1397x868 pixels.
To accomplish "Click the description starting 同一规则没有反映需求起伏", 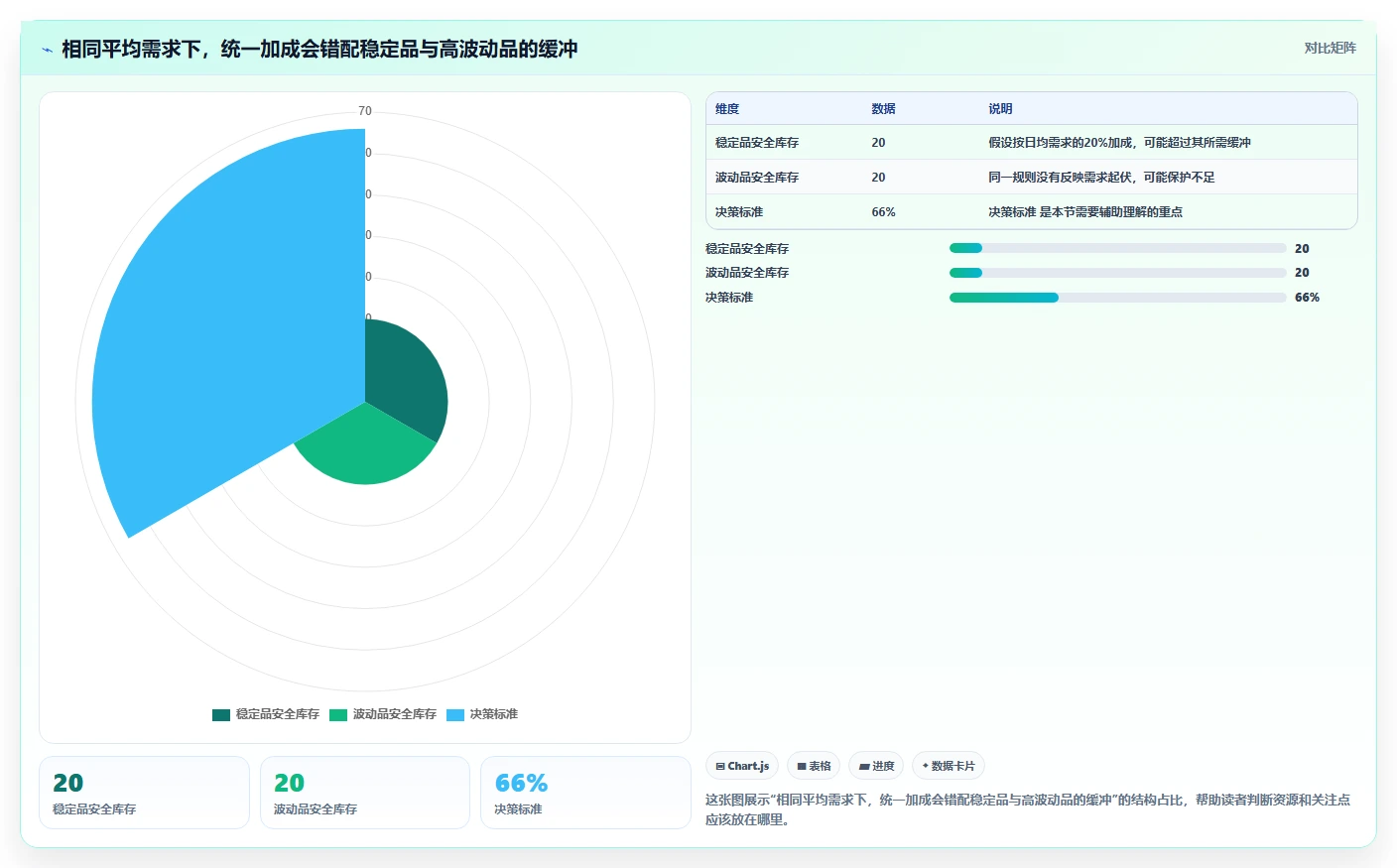I will point(1101,178).
